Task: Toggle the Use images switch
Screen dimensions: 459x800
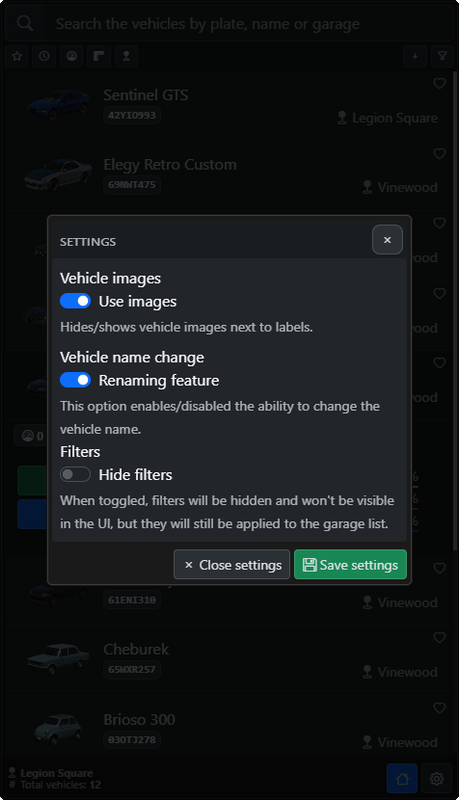Action: [75, 301]
